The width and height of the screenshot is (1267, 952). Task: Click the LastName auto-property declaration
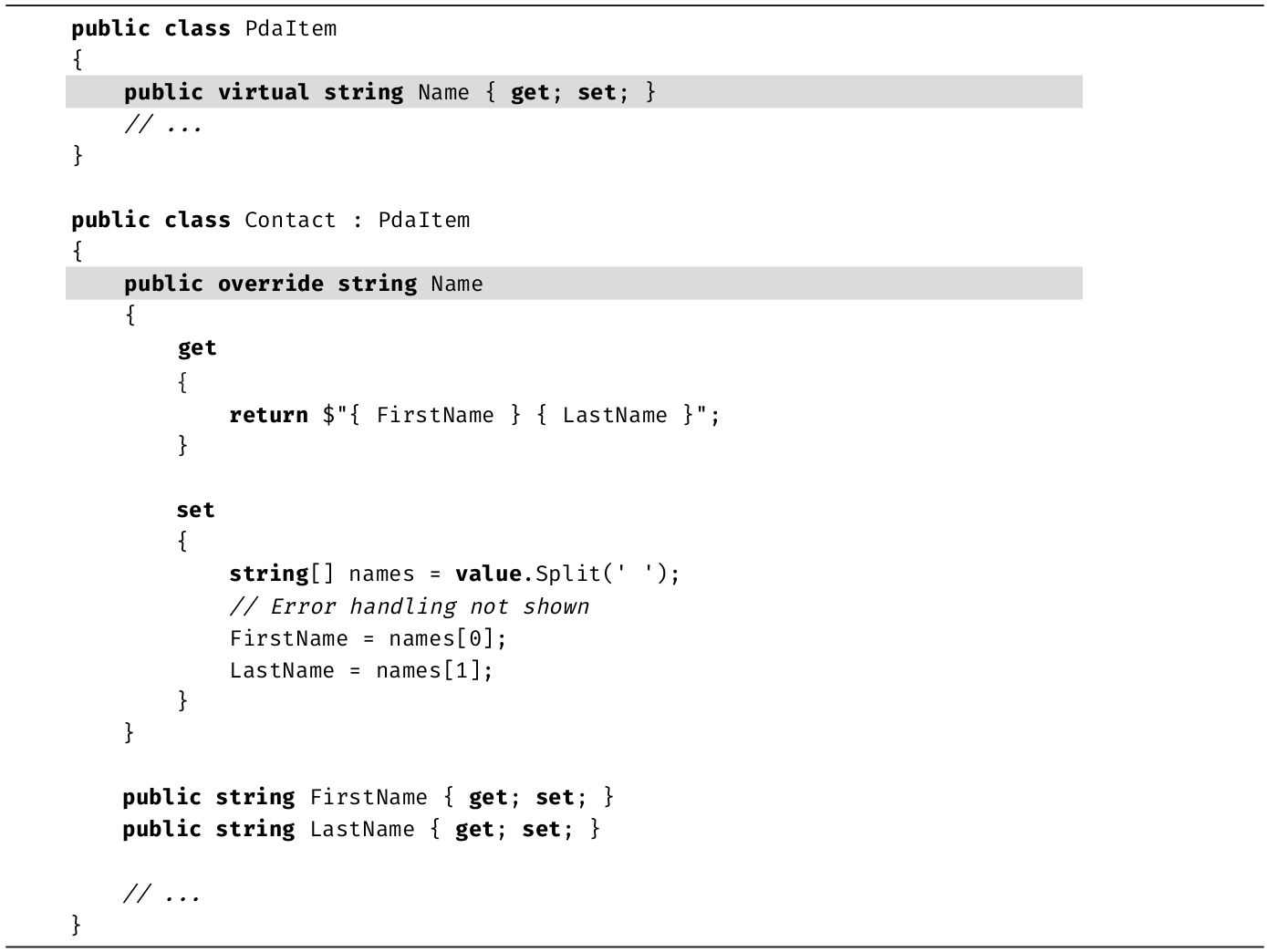361,829
